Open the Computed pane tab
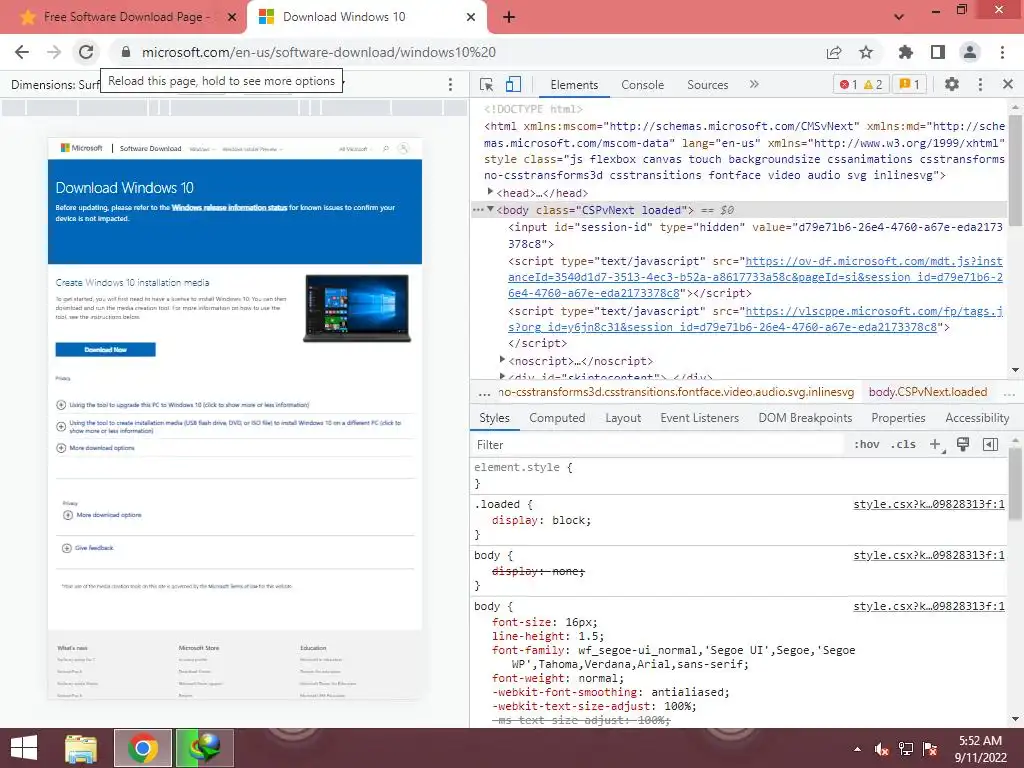 click(x=557, y=418)
